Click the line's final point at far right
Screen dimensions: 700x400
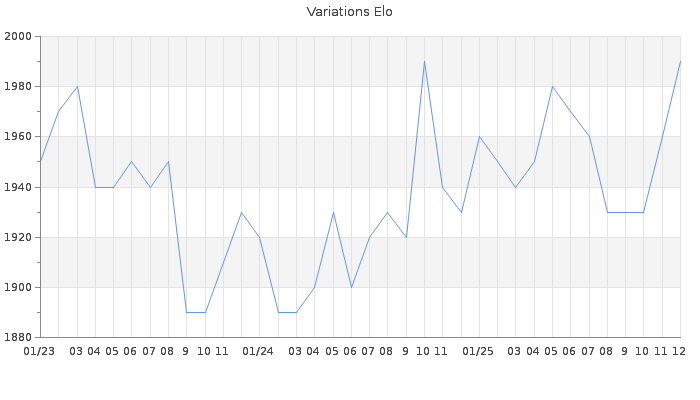click(x=680, y=62)
